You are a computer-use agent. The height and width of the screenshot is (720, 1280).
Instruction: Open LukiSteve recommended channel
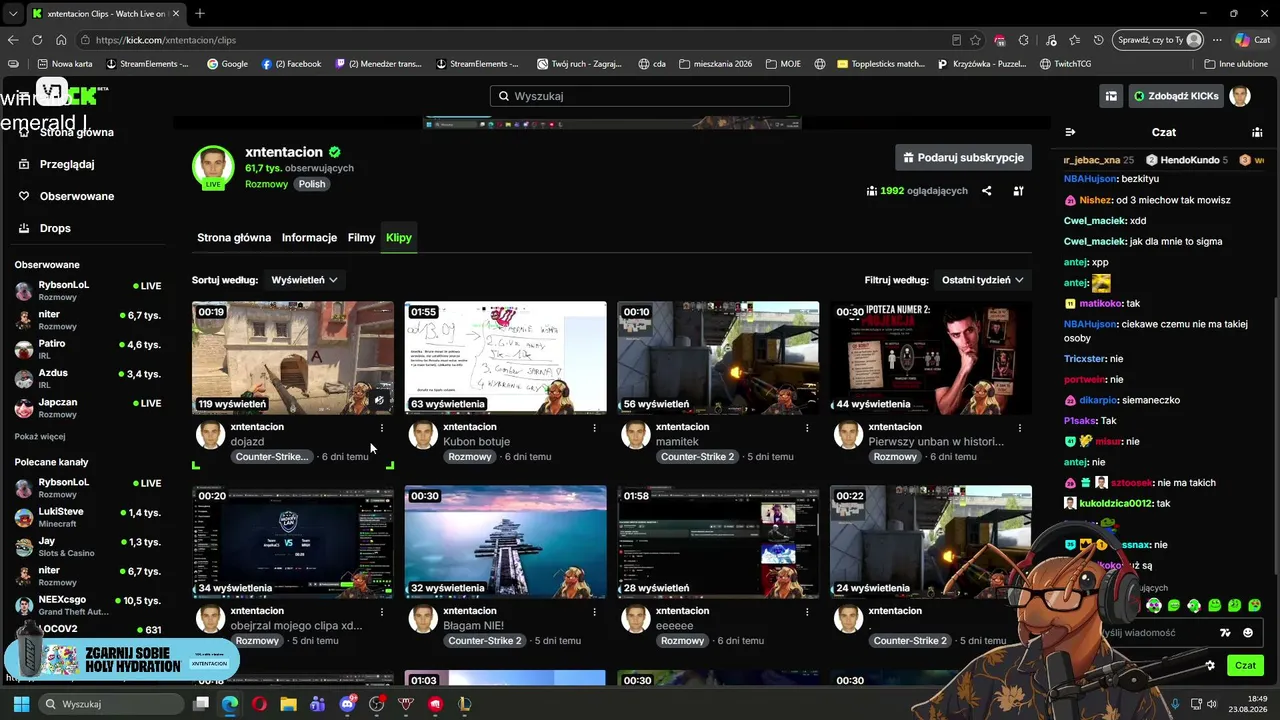click(88, 517)
